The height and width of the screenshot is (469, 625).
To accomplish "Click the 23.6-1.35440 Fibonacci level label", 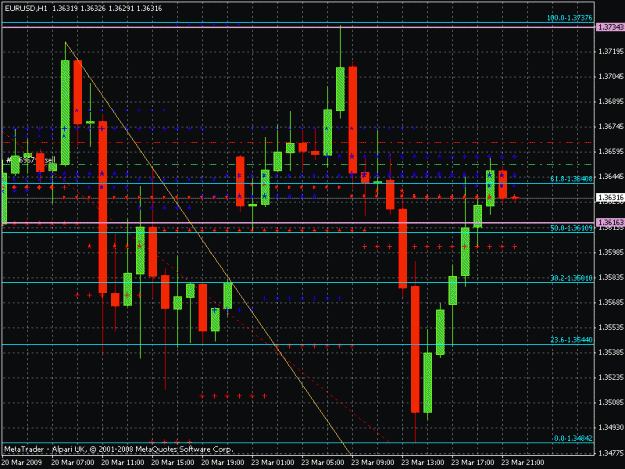I will coord(571,340).
